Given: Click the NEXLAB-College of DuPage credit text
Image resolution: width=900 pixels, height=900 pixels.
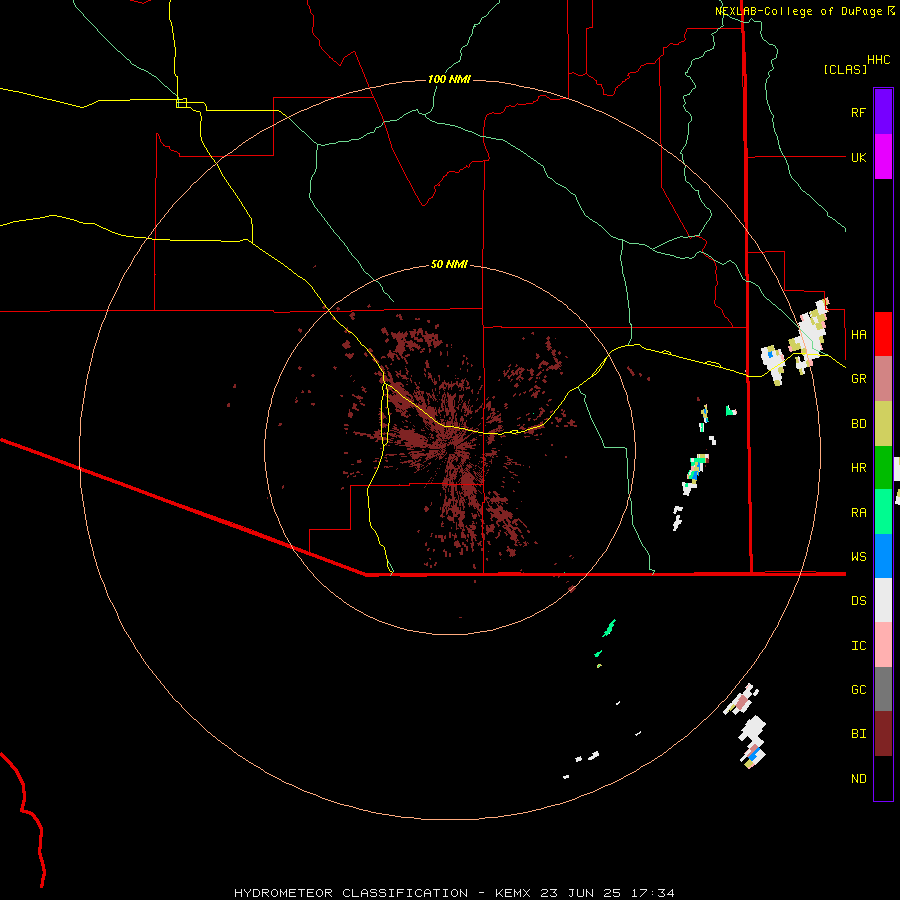Looking at the screenshot, I should coord(798,11).
